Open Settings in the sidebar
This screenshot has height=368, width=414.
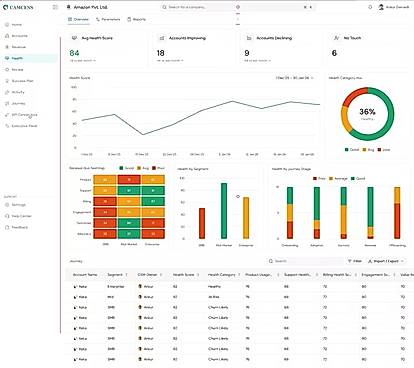click(18, 205)
